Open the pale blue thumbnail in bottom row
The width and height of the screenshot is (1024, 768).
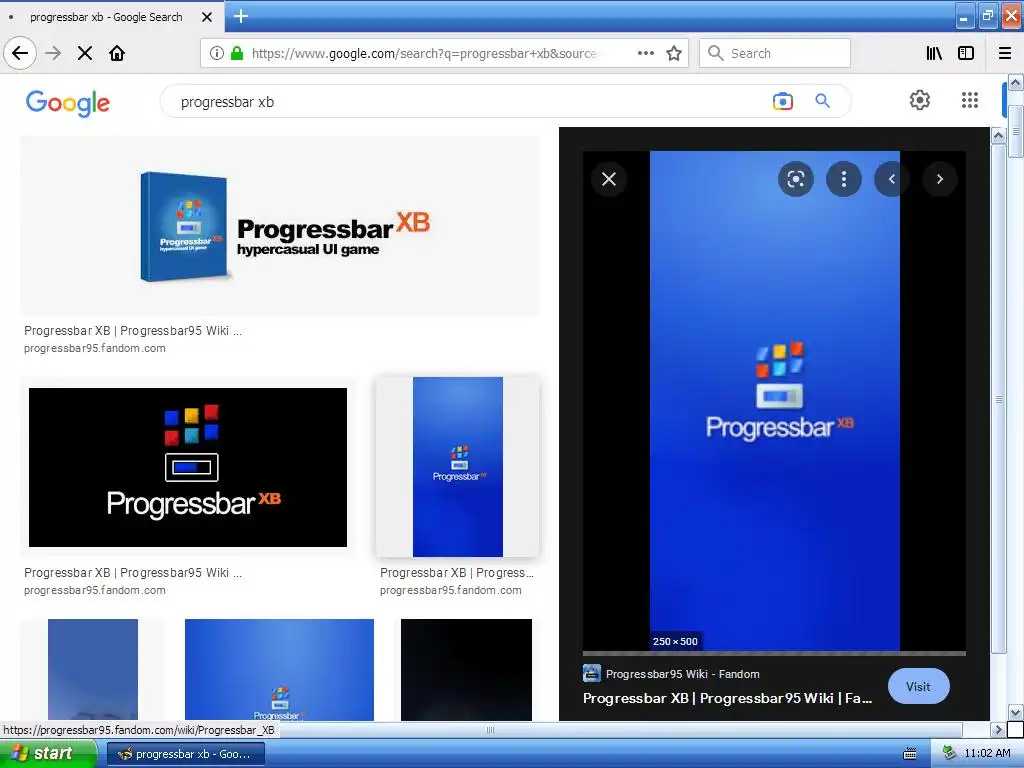click(x=93, y=669)
